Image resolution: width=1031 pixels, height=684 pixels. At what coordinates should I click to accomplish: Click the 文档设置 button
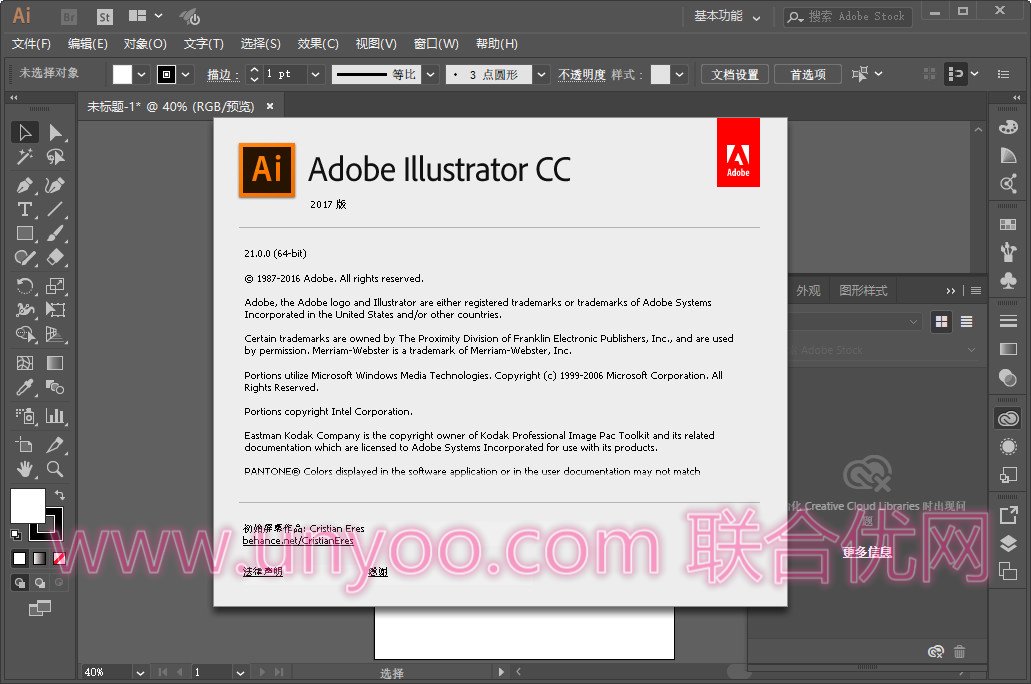[734, 74]
